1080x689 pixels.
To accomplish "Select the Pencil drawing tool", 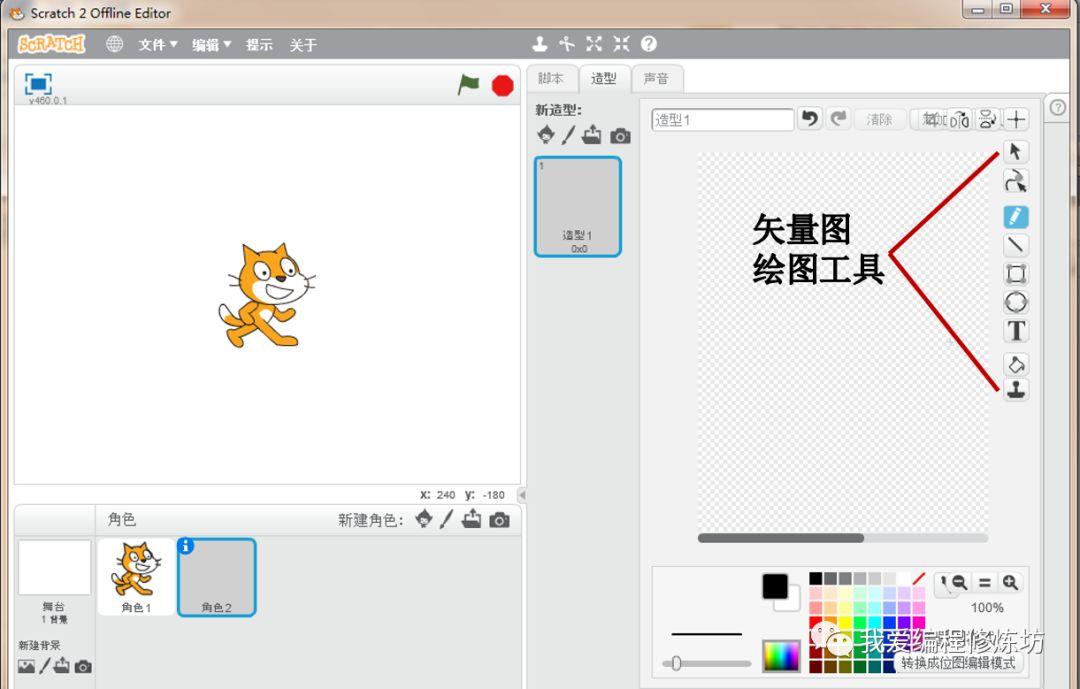I will point(1015,217).
